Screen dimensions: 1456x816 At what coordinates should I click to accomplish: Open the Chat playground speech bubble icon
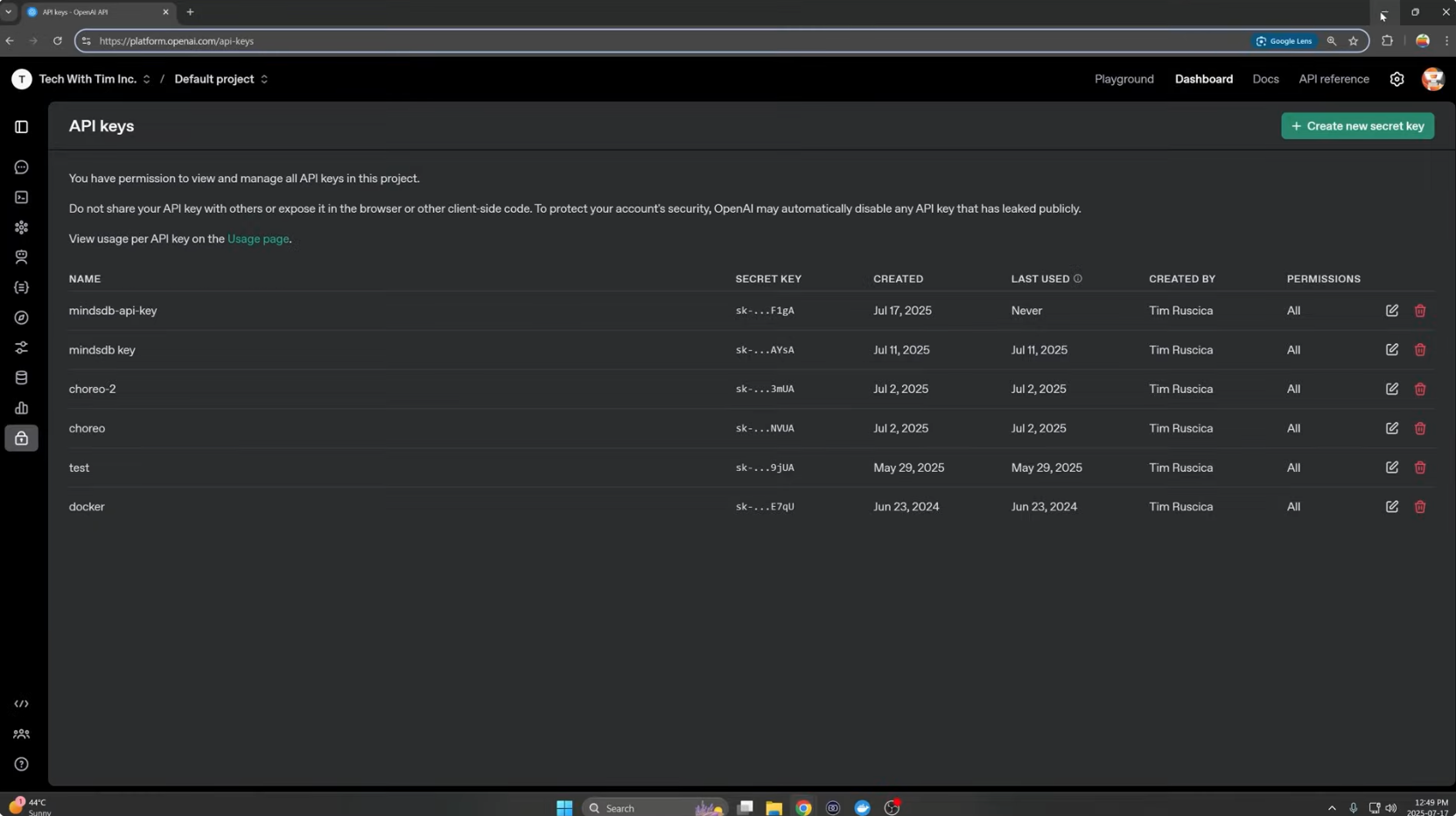coord(21,166)
